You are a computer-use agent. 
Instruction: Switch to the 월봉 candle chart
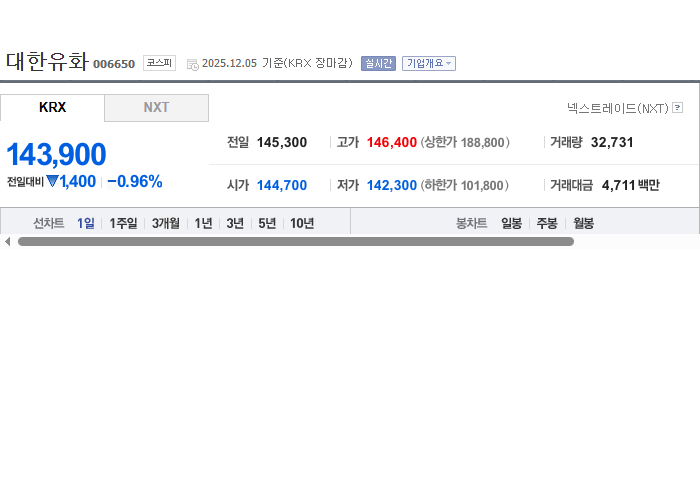coord(583,223)
